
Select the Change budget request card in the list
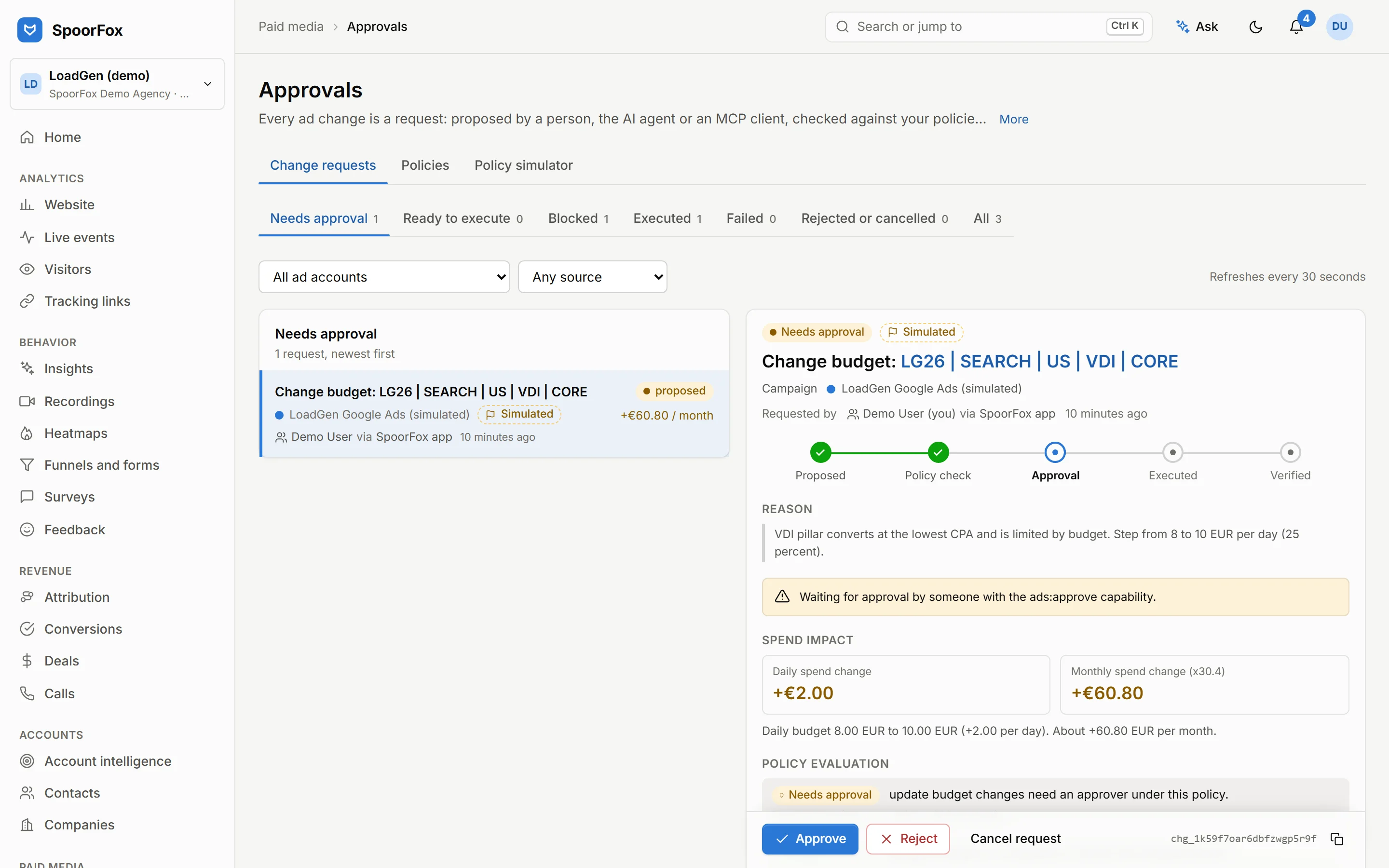[x=495, y=414]
